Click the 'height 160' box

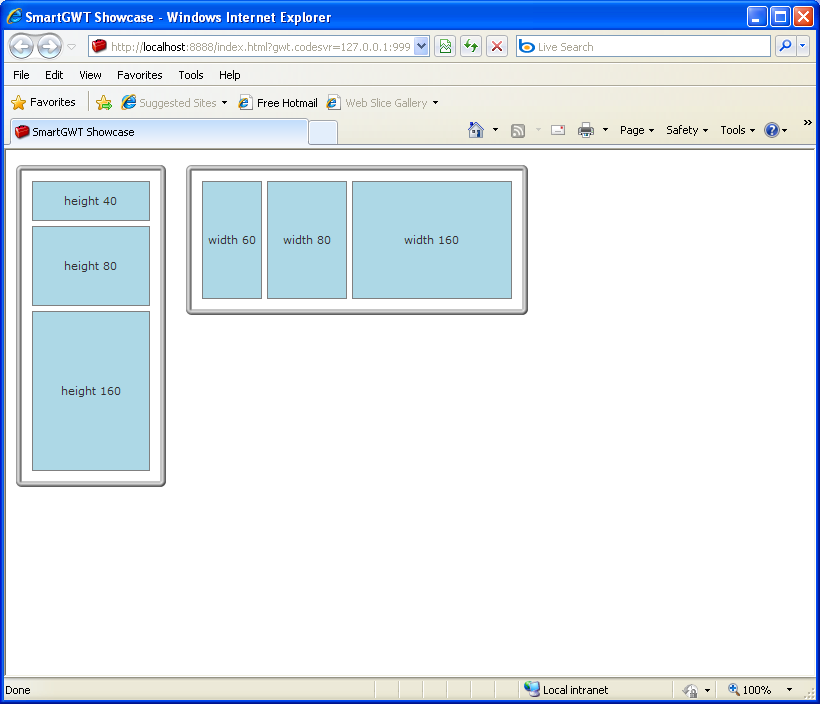(91, 391)
